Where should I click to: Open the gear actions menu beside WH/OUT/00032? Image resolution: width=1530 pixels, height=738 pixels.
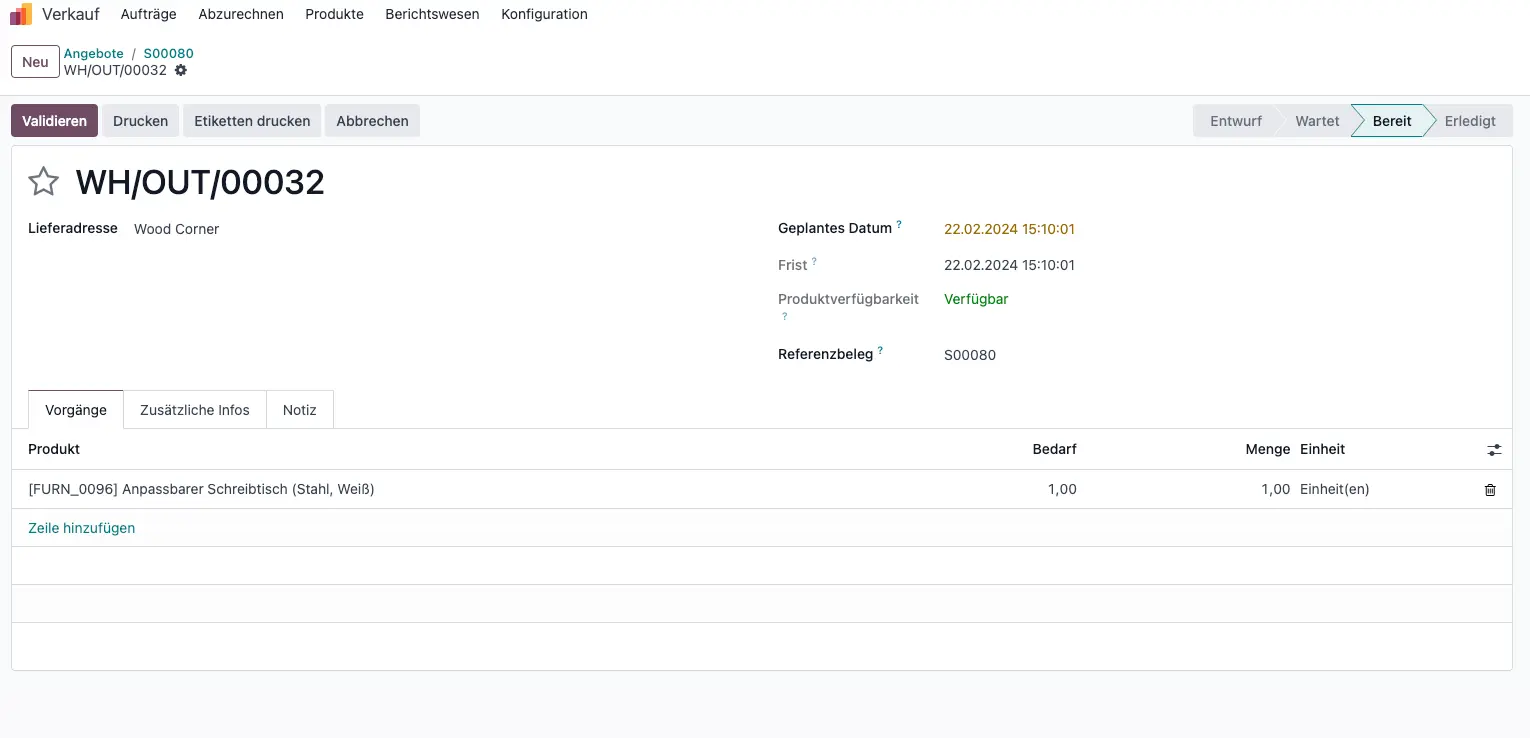click(x=181, y=70)
